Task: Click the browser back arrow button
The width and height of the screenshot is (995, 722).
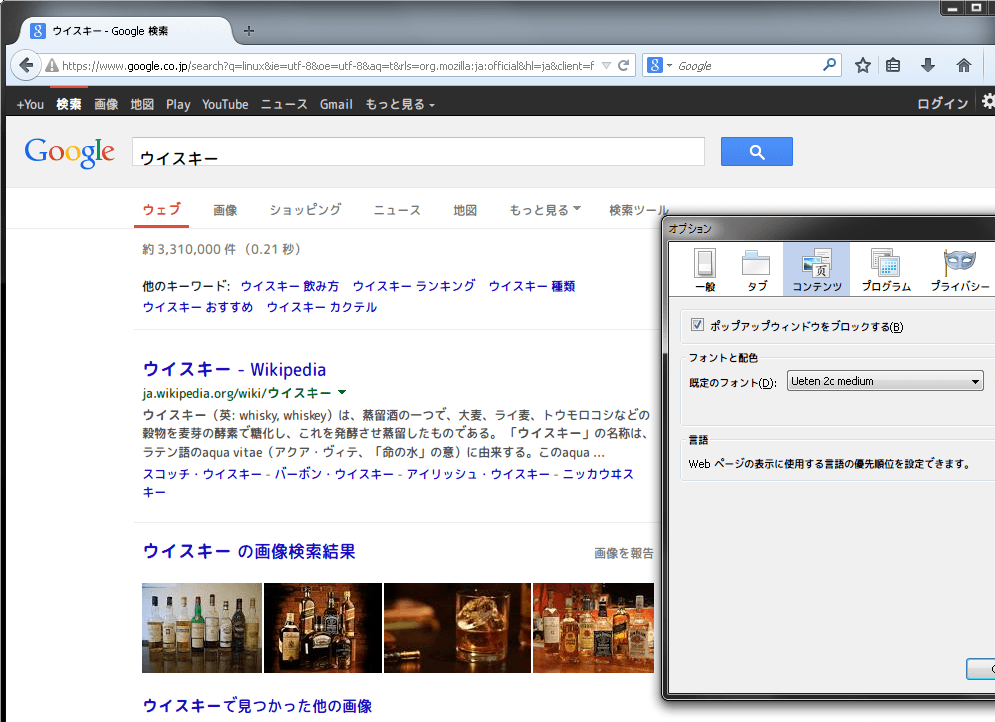Action: (26, 65)
